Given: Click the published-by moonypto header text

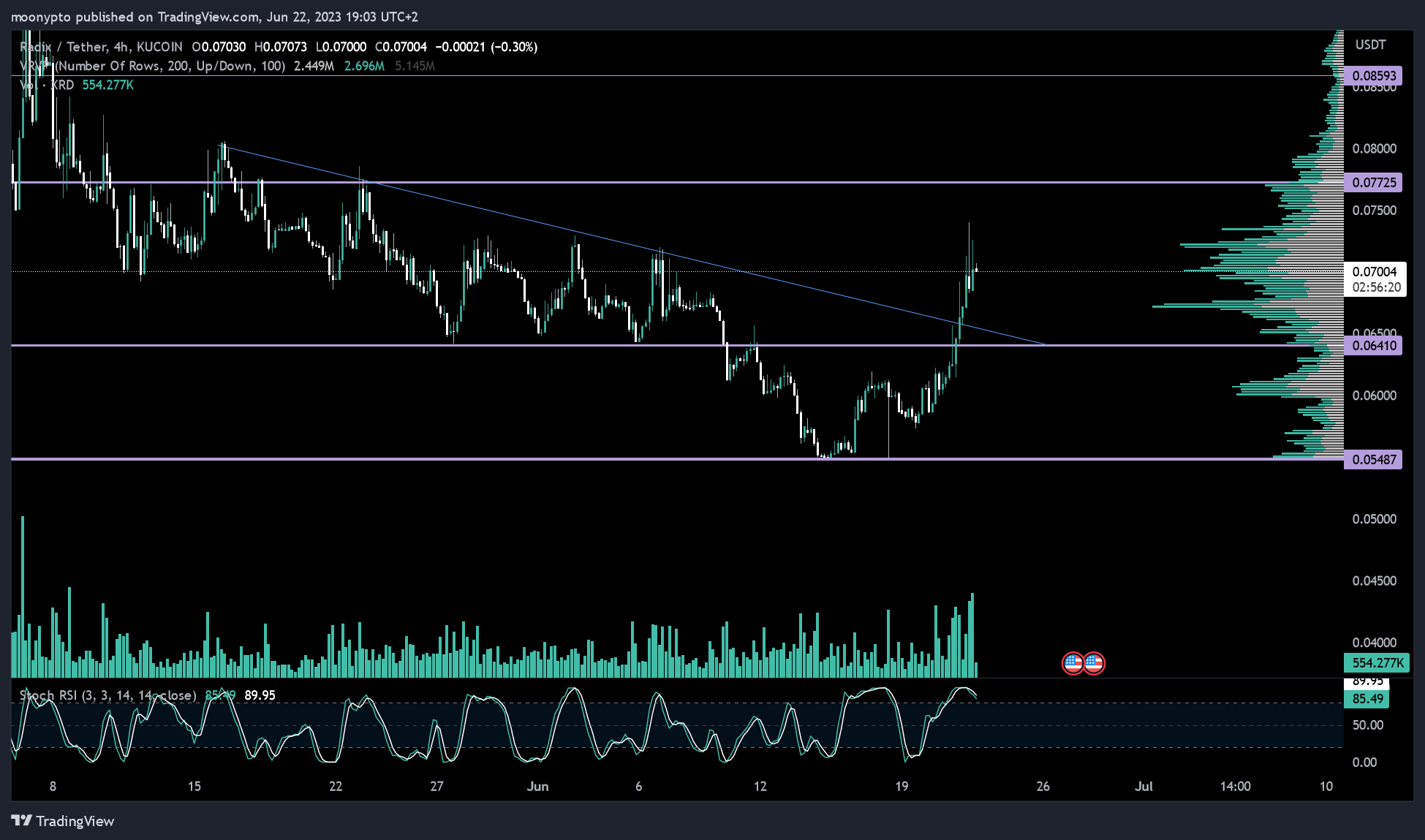Looking at the screenshot, I should (x=214, y=16).
